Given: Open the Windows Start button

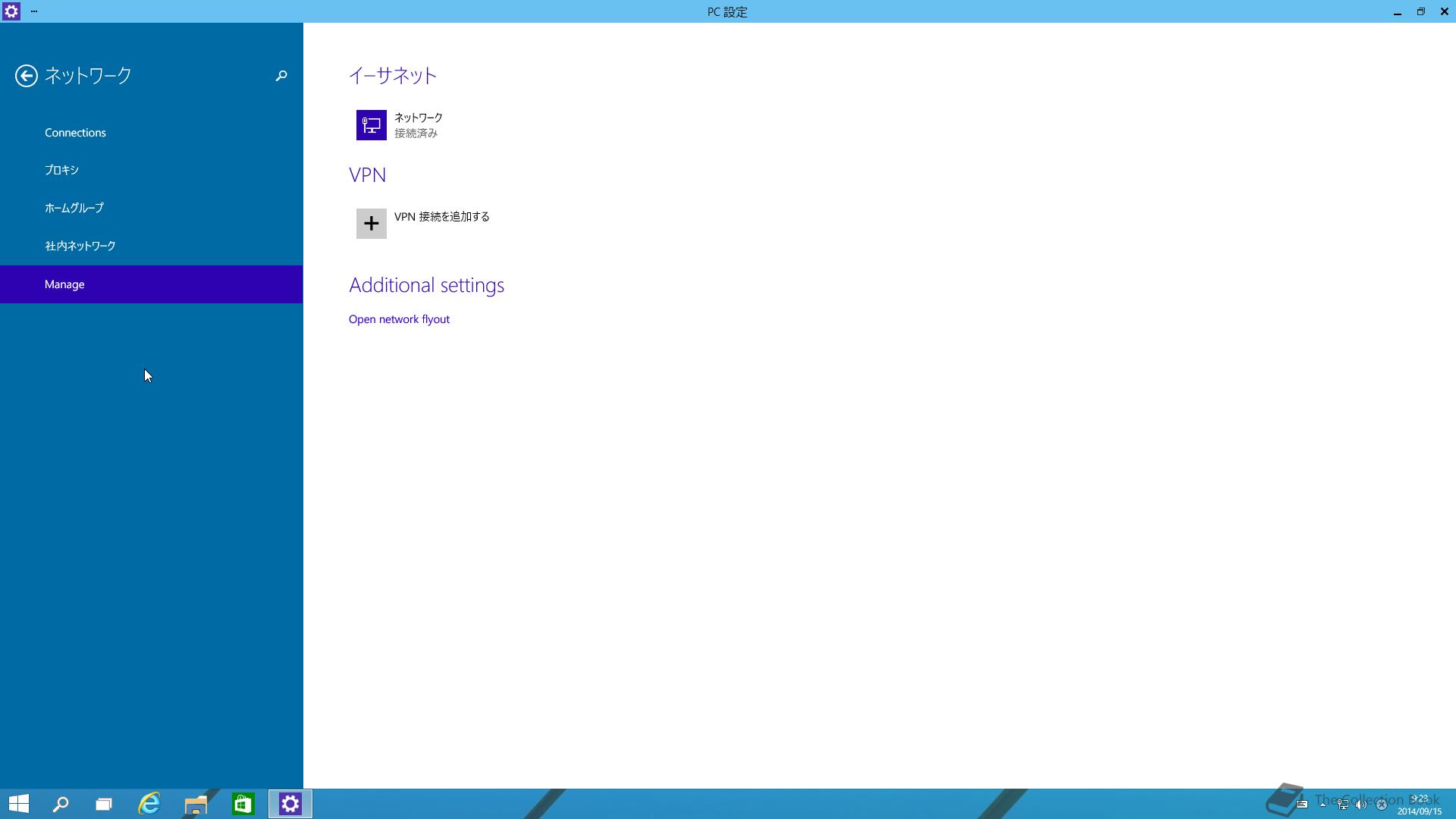Looking at the screenshot, I should [19, 804].
